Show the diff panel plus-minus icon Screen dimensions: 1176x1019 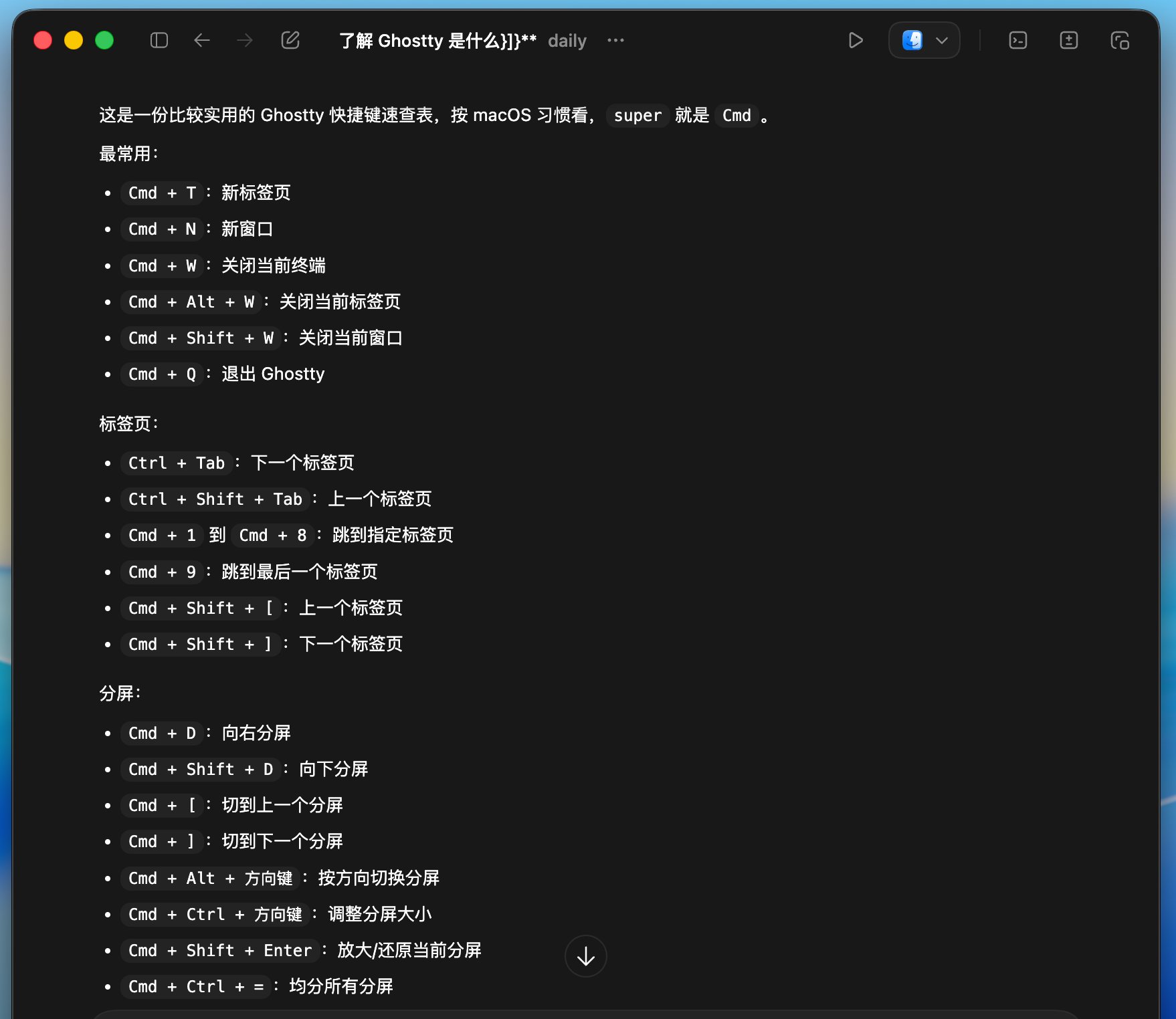point(1069,41)
